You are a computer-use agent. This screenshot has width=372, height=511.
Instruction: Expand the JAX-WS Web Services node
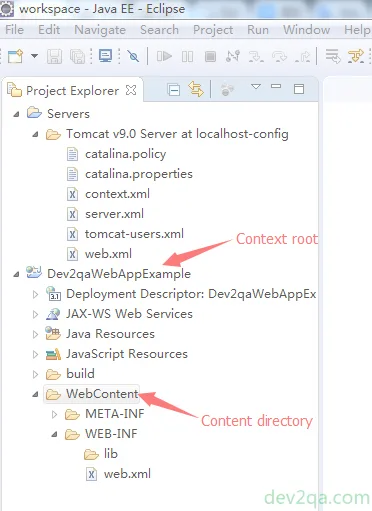(x=35, y=314)
